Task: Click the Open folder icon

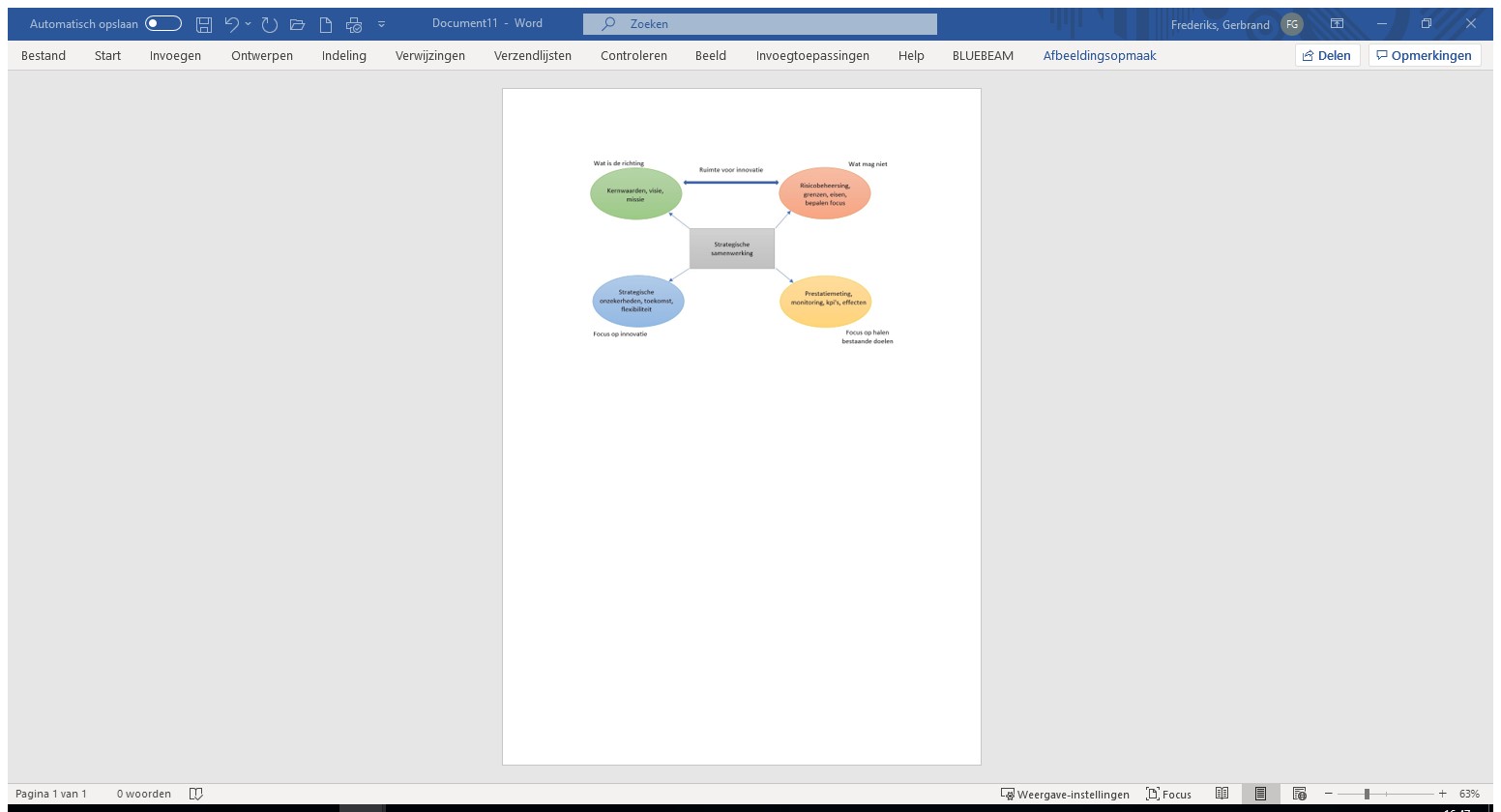Action: (298, 24)
